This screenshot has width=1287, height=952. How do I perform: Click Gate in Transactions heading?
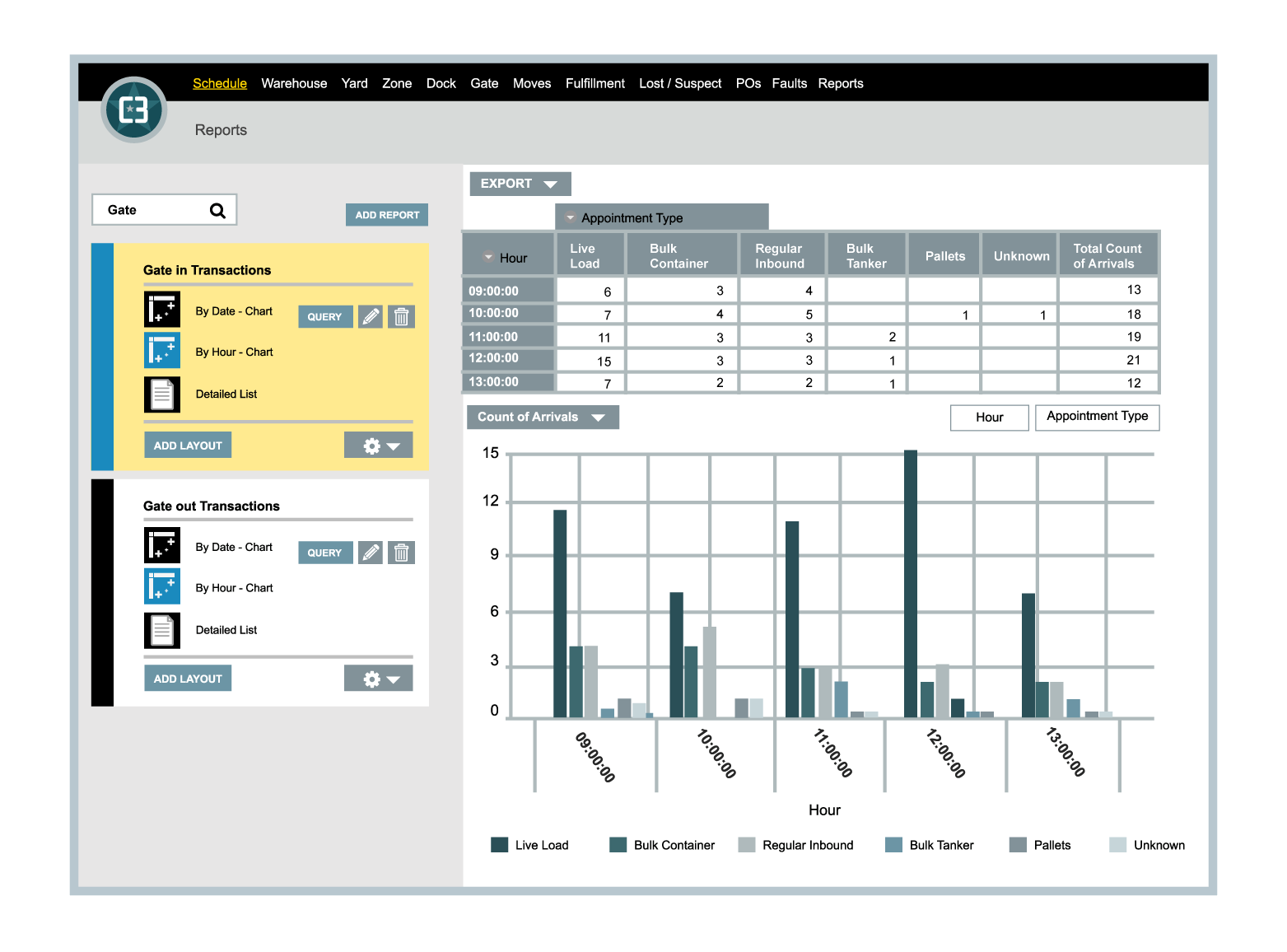click(x=207, y=270)
